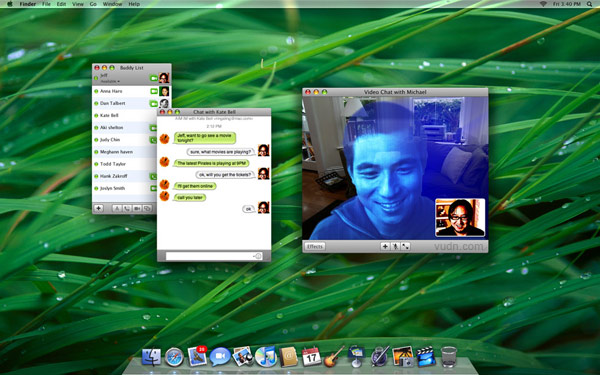The width and height of the screenshot is (600, 375).
Task: Toggle full screen in video chat
Action: click(x=405, y=246)
